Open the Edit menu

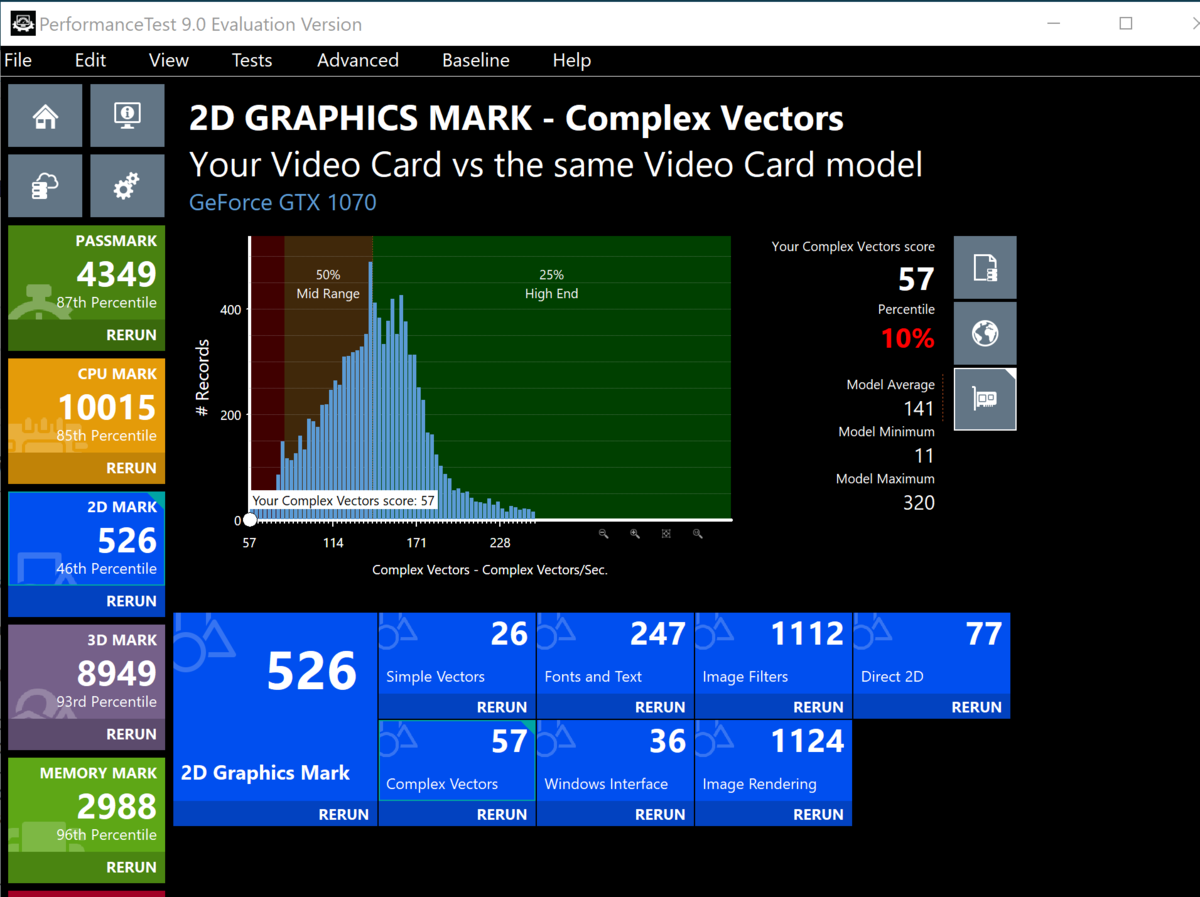pyautogui.click(x=90, y=60)
